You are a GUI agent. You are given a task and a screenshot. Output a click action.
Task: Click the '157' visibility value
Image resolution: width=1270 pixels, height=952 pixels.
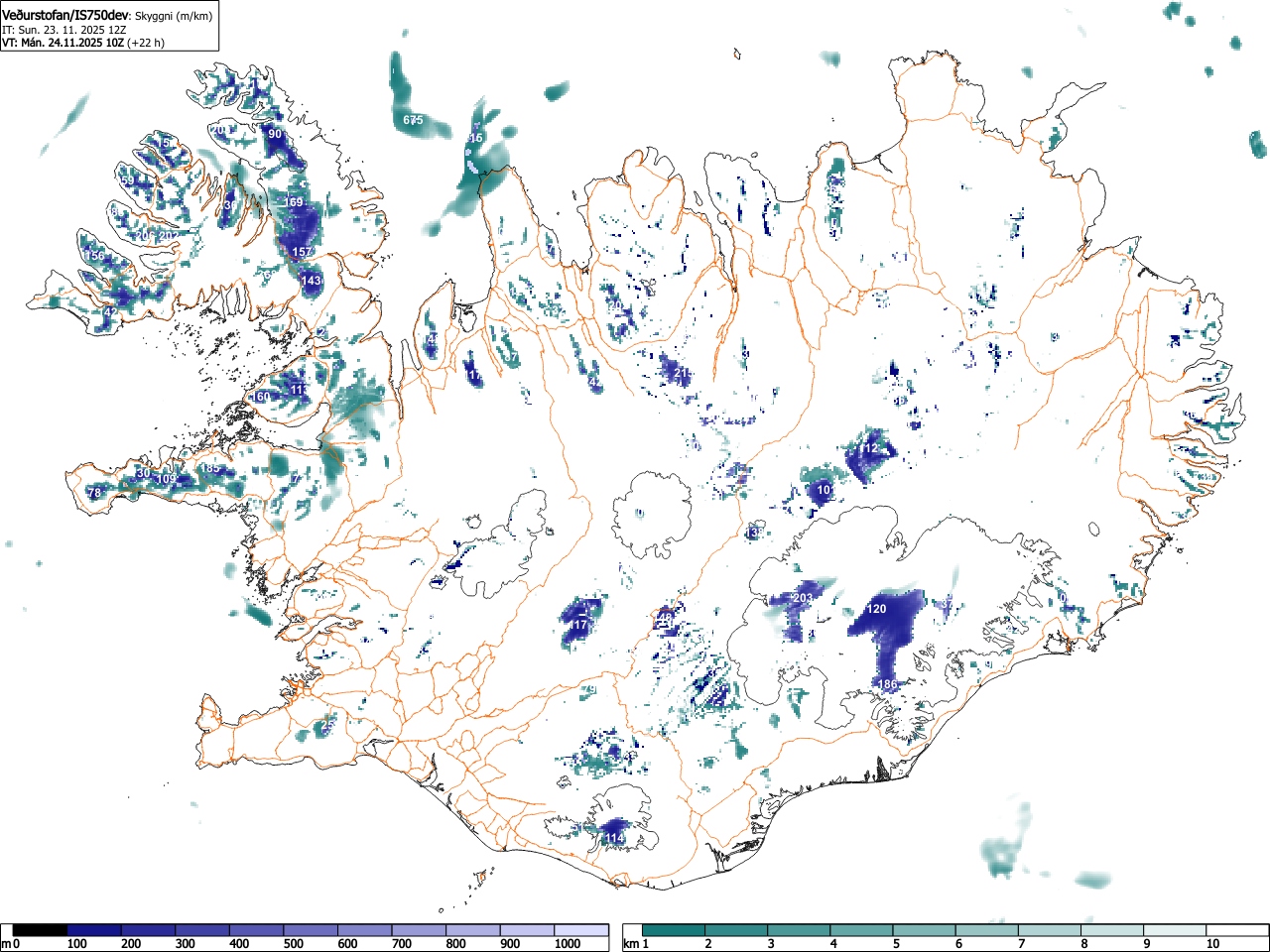[303, 252]
